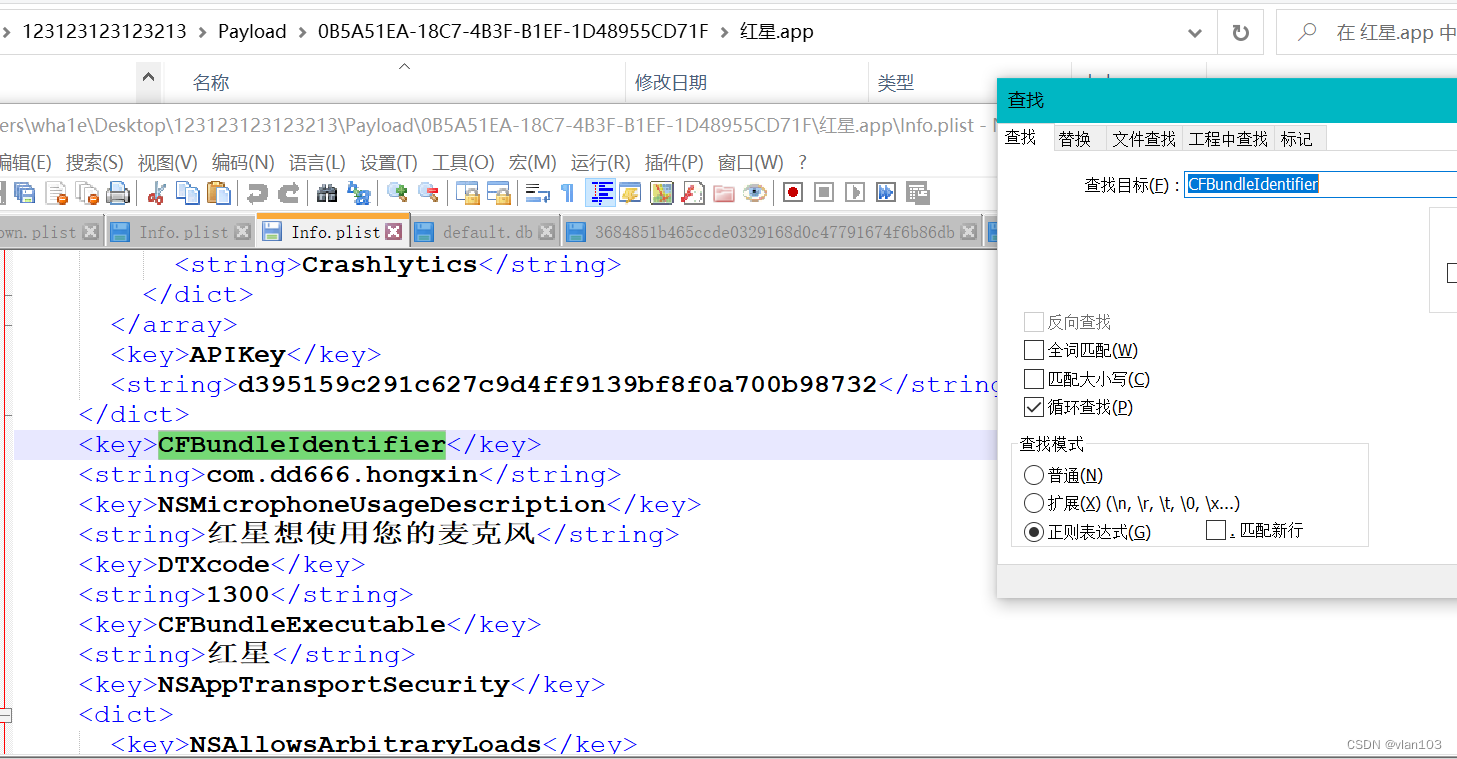Close the default.db tab
This screenshot has width=1457, height=759.
(x=546, y=232)
